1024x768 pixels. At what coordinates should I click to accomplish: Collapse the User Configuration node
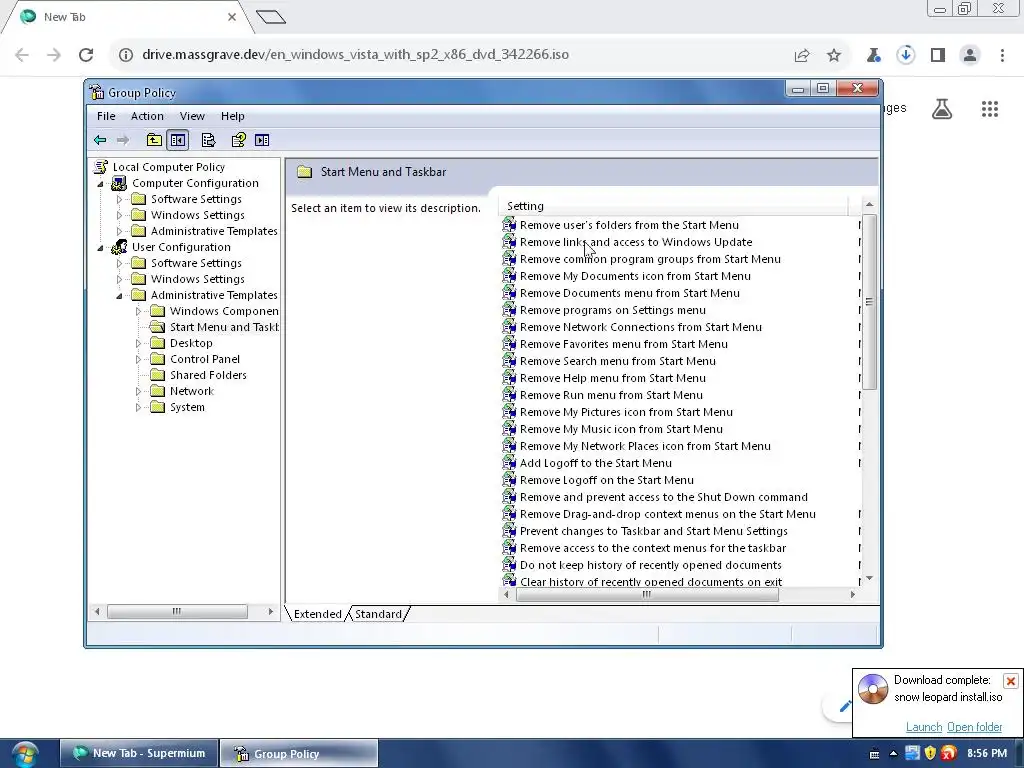pos(101,248)
